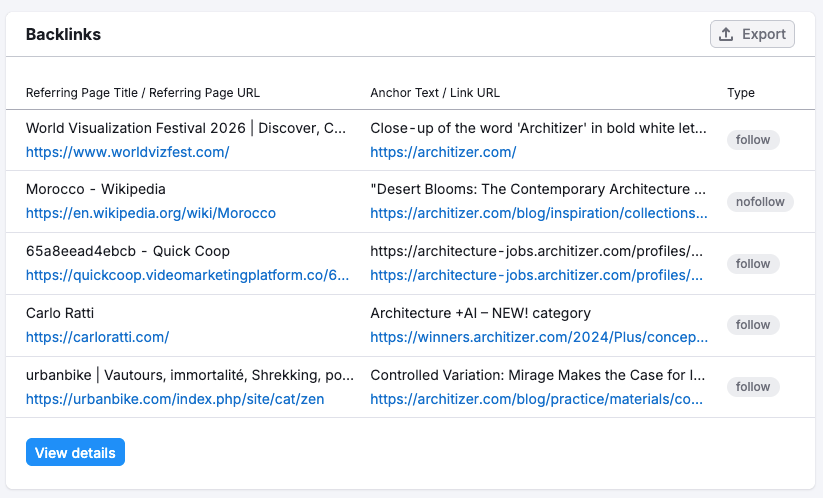Open the architecture-jobs.architizer.com profiles link URL
The height and width of the screenshot is (498, 823).
click(538, 275)
